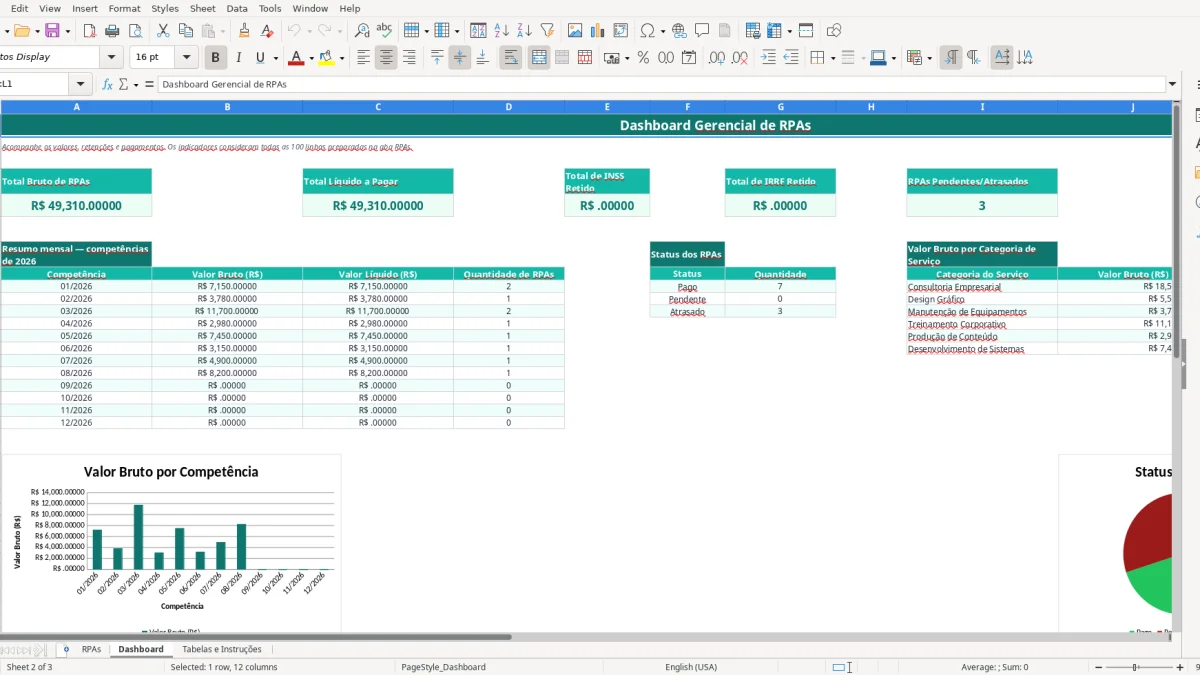
Task: Expand the formula bar
Action: pyautogui.click(x=1173, y=85)
